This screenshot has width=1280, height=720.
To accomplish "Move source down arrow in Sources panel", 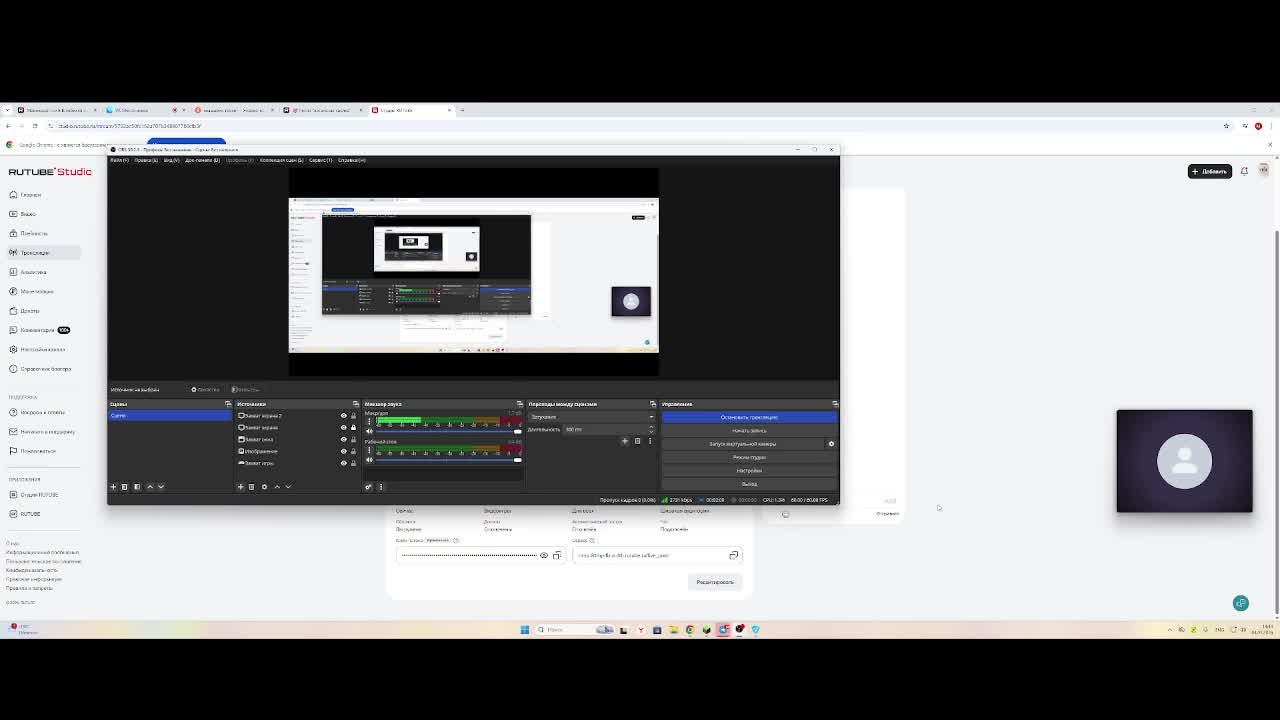I will tap(288, 487).
